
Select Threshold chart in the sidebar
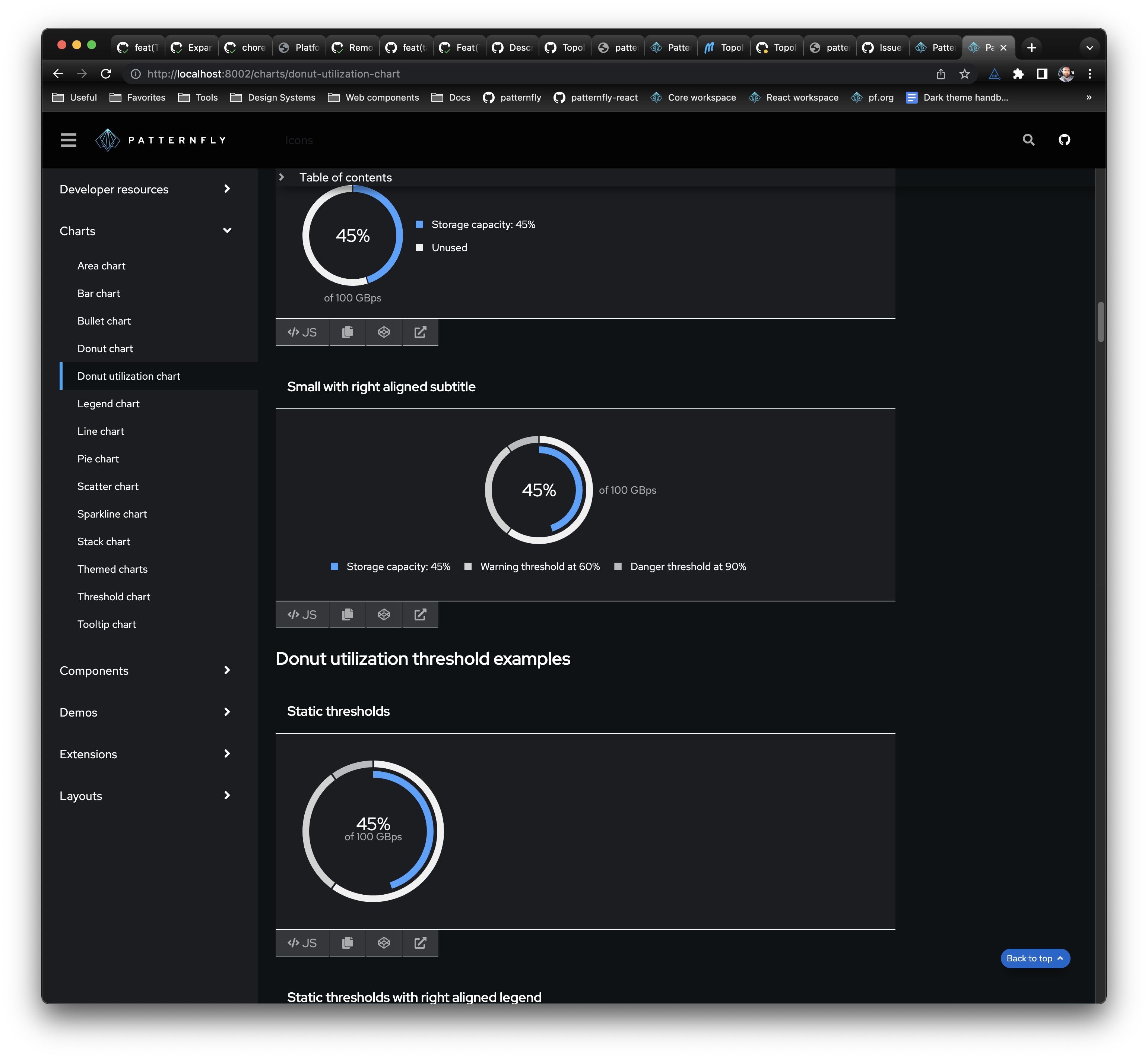(x=114, y=597)
